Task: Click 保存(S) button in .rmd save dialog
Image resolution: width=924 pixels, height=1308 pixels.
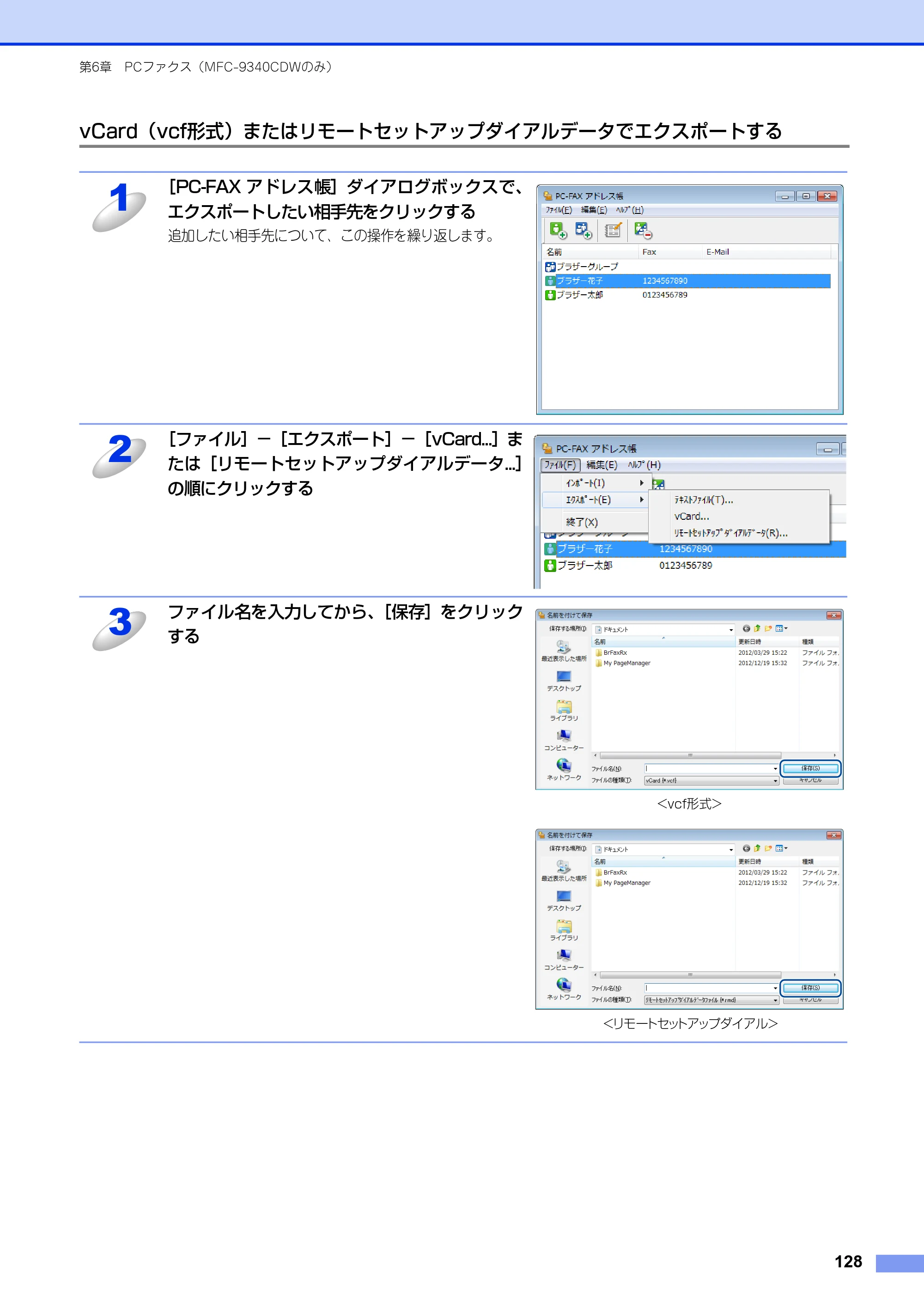Action: pos(811,988)
